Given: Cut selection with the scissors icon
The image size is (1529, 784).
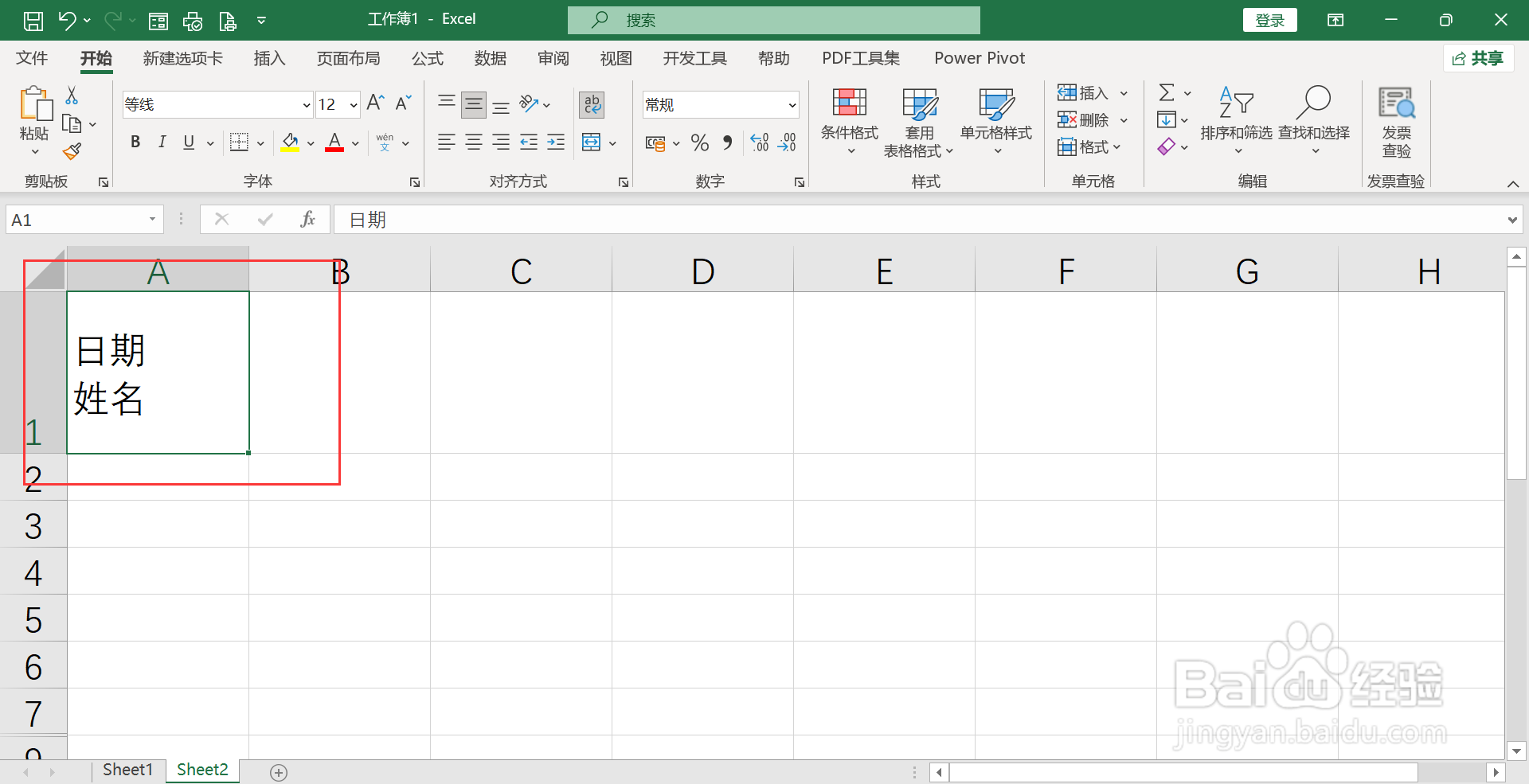Looking at the screenshot, I should [x=72, y=96].
